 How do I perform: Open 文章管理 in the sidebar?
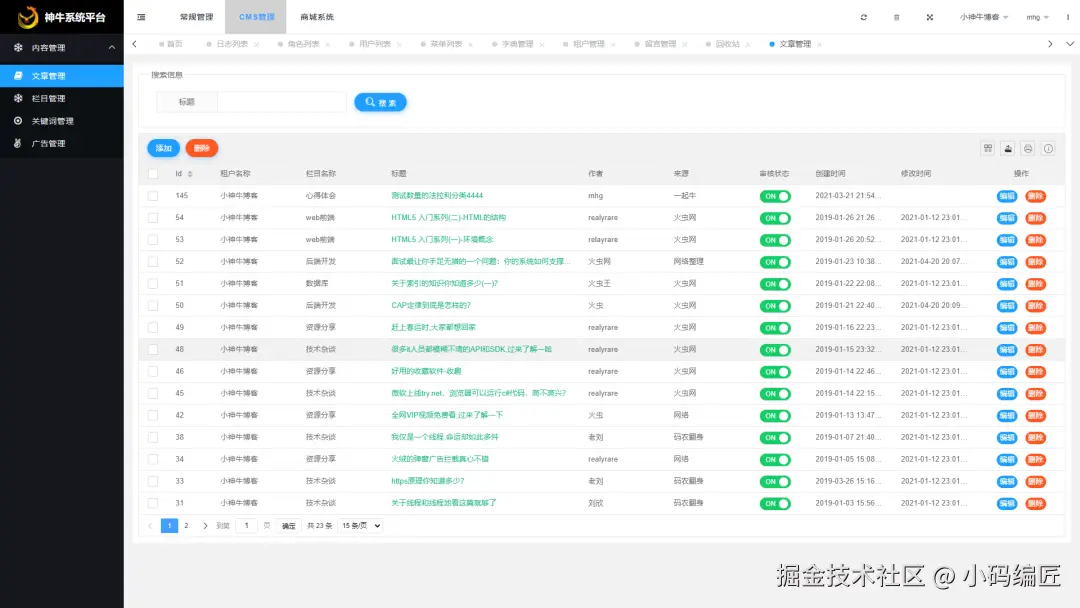point(62,76)
